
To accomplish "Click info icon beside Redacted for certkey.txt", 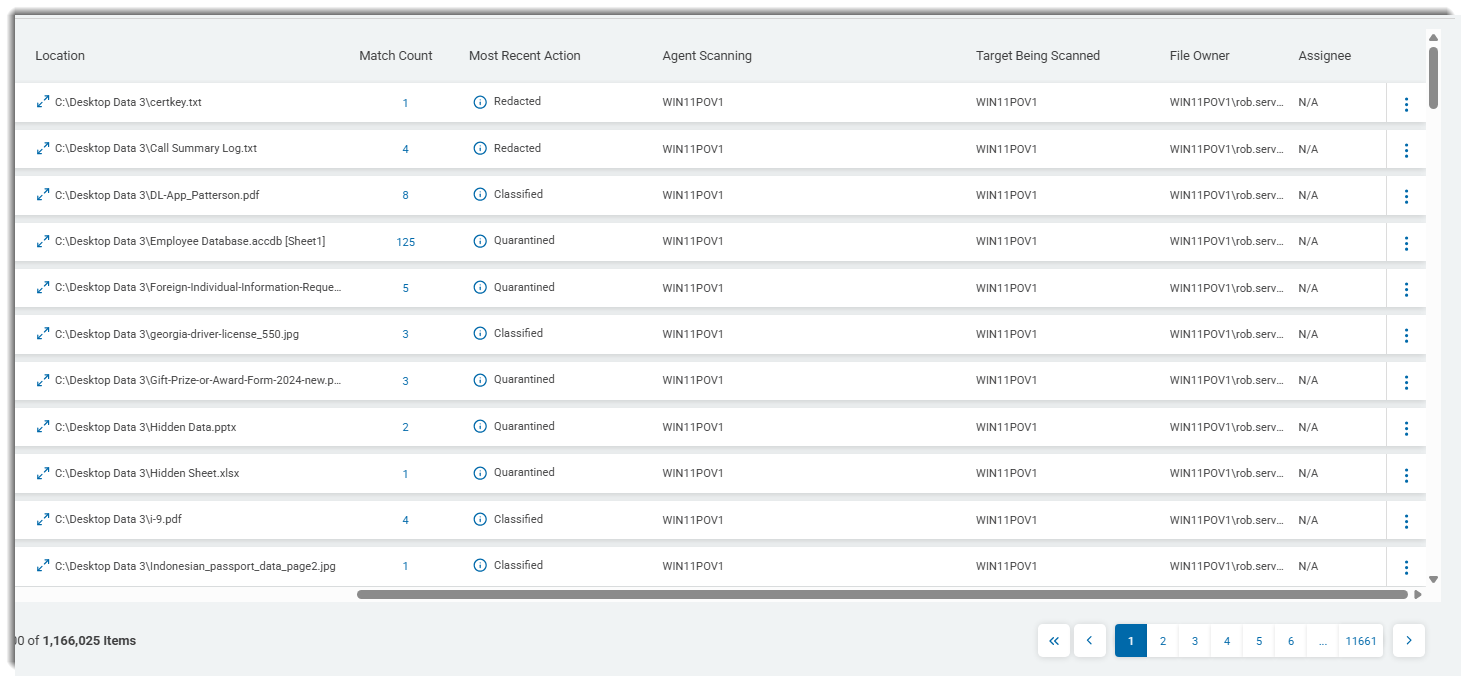I will point(480,102).
